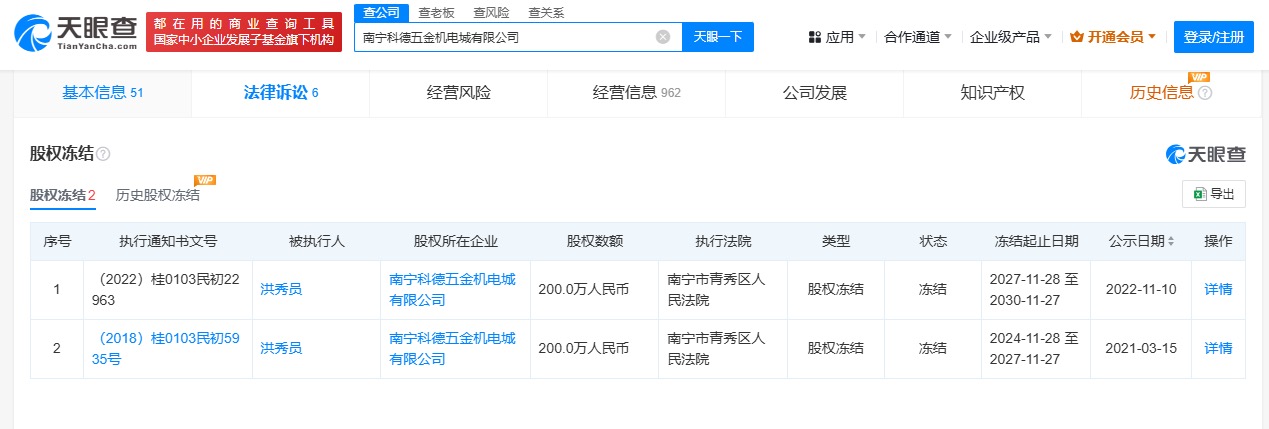The width and height of the screenshot is (1269, 429).
Task: Switch to the 查关系 search tab
Action: [546, 13]
